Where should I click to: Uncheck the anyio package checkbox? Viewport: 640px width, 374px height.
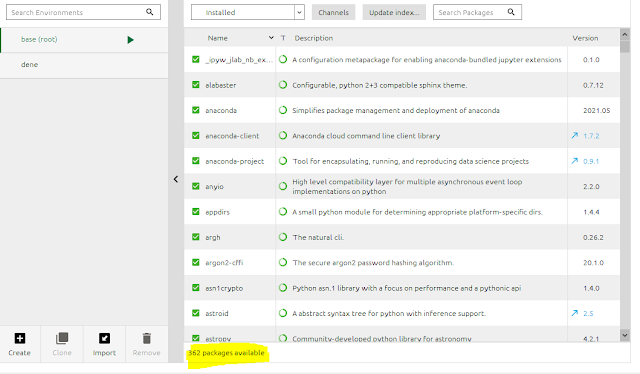pos(196,186)
